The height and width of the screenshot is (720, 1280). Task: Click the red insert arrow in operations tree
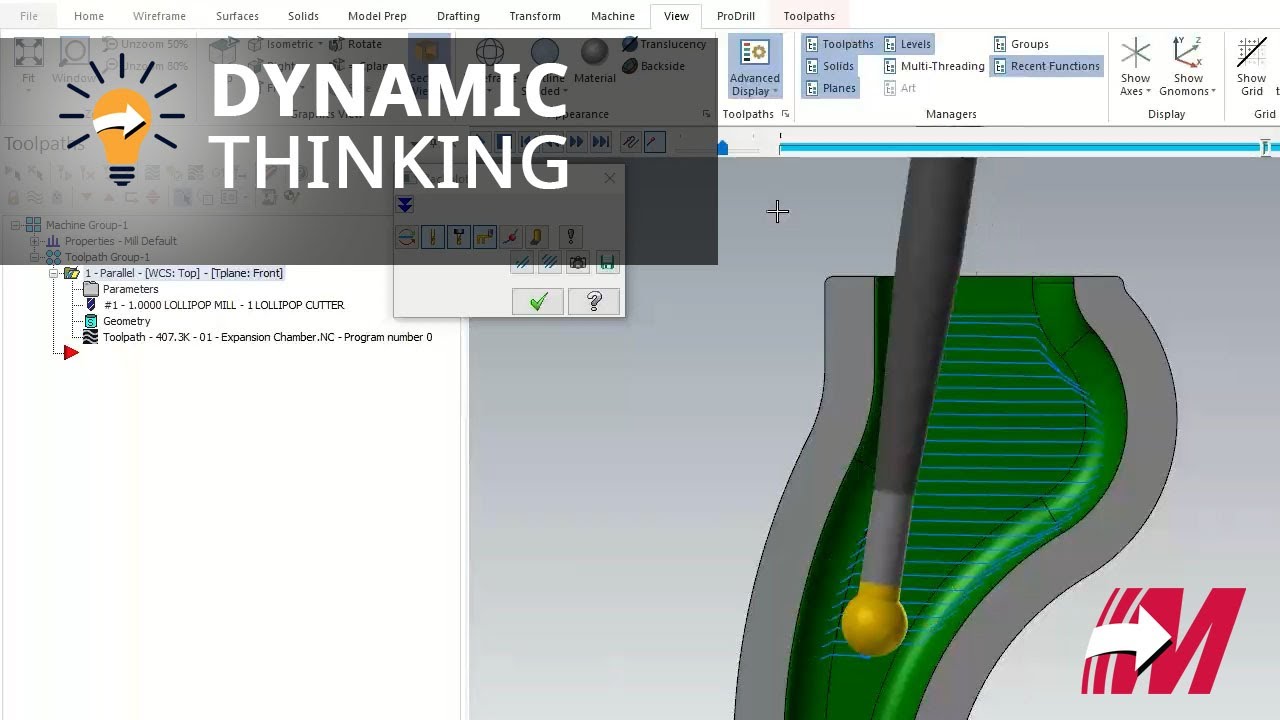tap(70, 352)
